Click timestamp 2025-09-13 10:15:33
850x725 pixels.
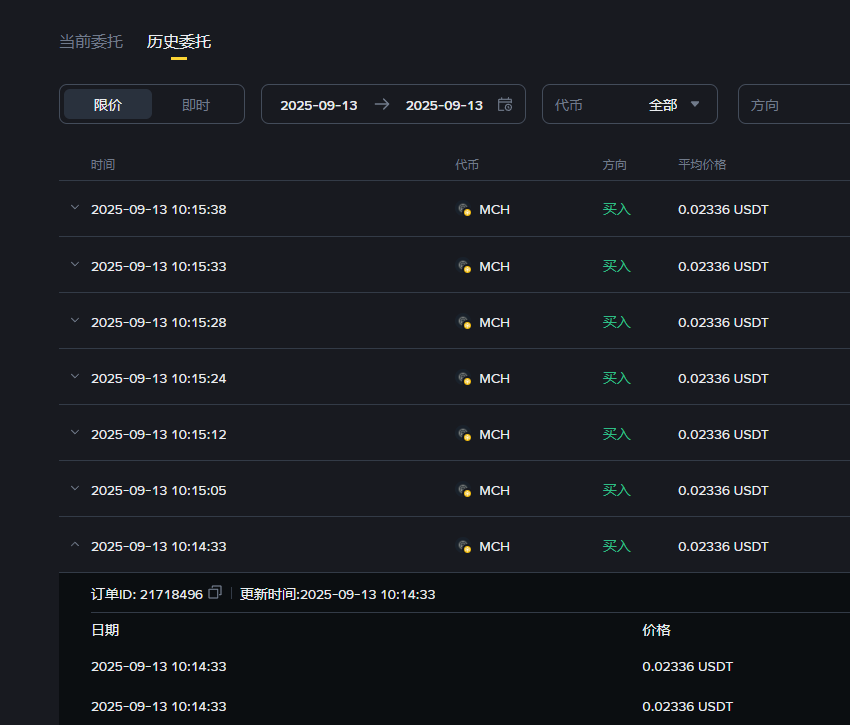[158, 266]
